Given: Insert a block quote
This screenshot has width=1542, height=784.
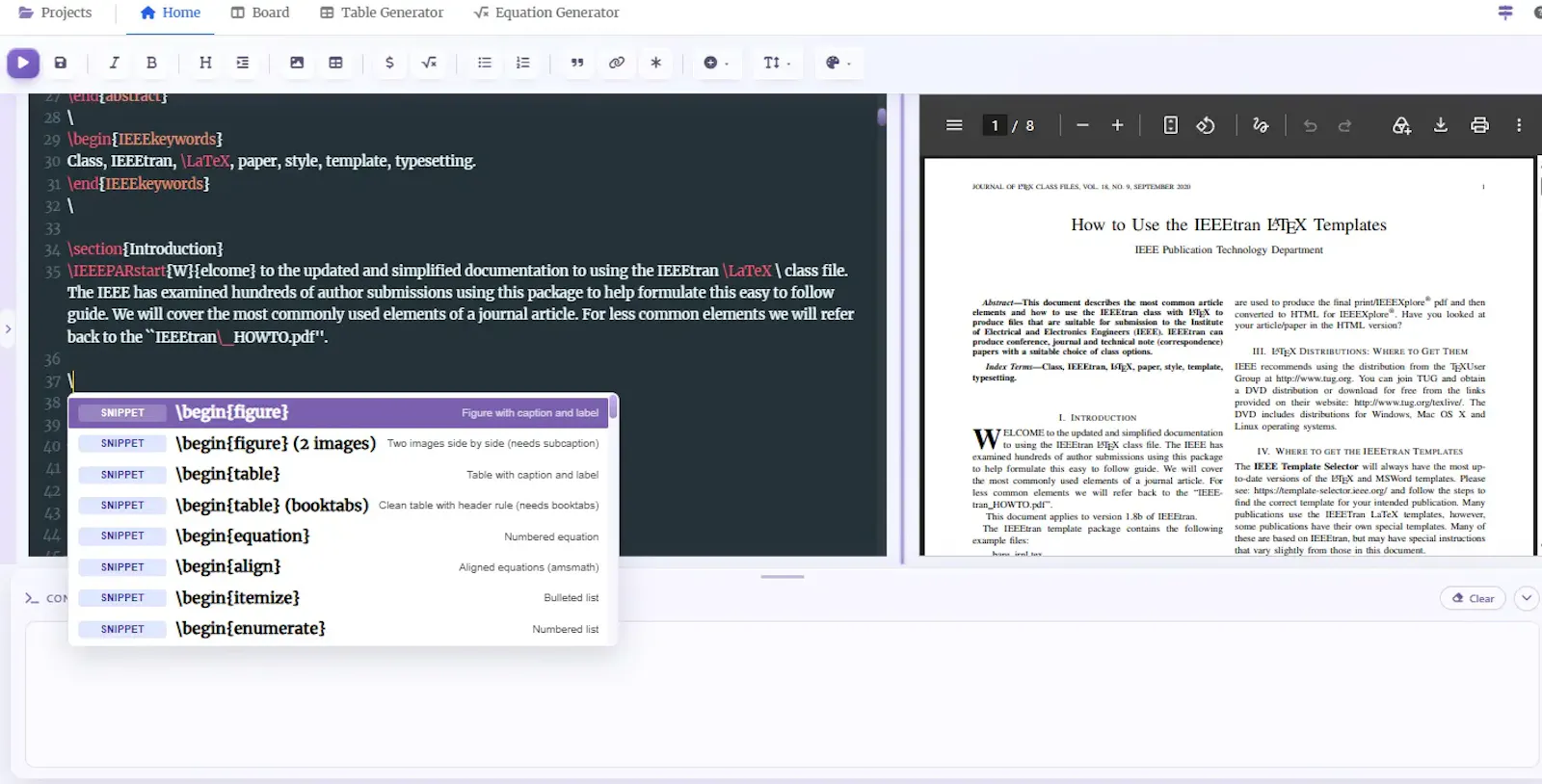Looking at the screenshot, I should tap(577, 63).
